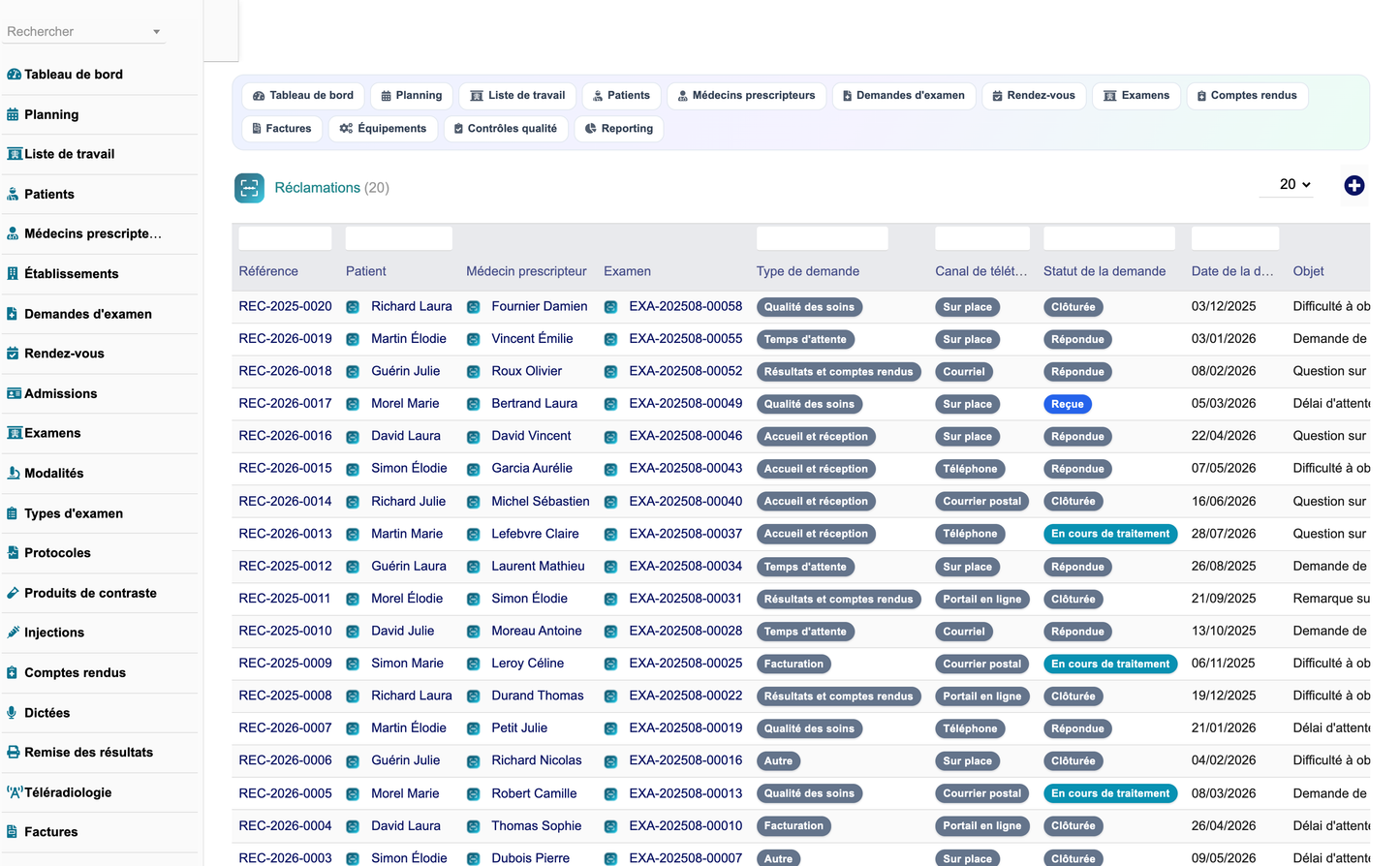The height and width of the screenshot is (866, 1400).
Task: Click the Modalités sidebar icon
Action: tap(13, 474)
